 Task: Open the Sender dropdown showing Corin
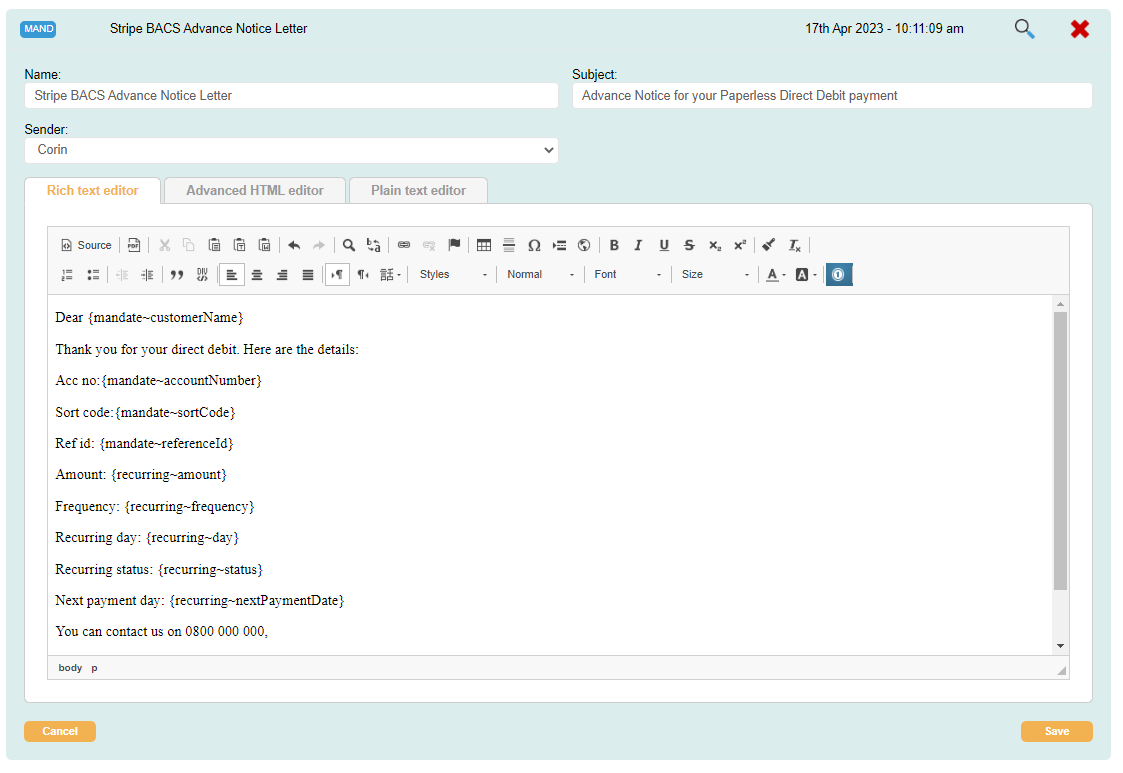[x=291, y=150]
